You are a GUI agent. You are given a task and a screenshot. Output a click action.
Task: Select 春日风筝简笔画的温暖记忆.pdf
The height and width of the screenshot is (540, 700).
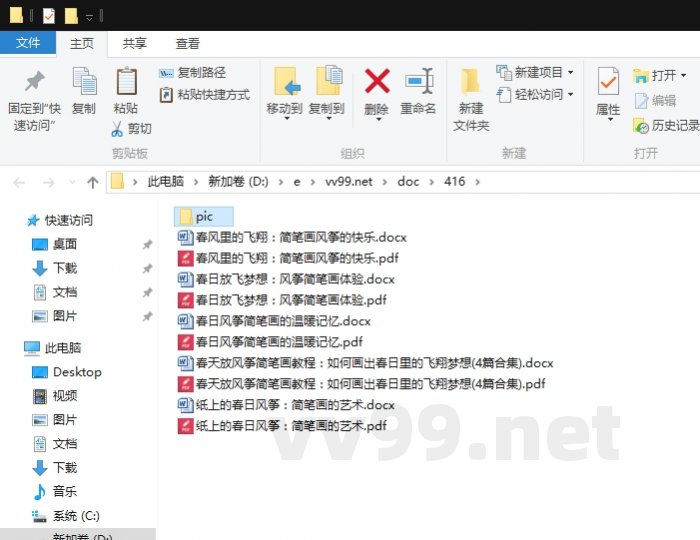point(270,342)
